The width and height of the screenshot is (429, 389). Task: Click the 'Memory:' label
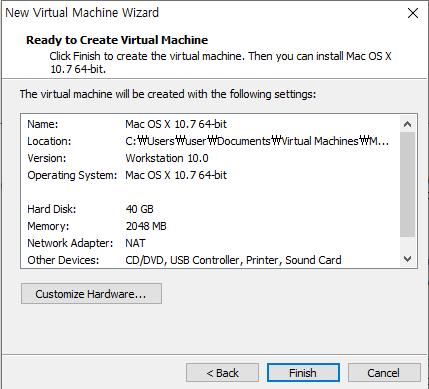48,226
